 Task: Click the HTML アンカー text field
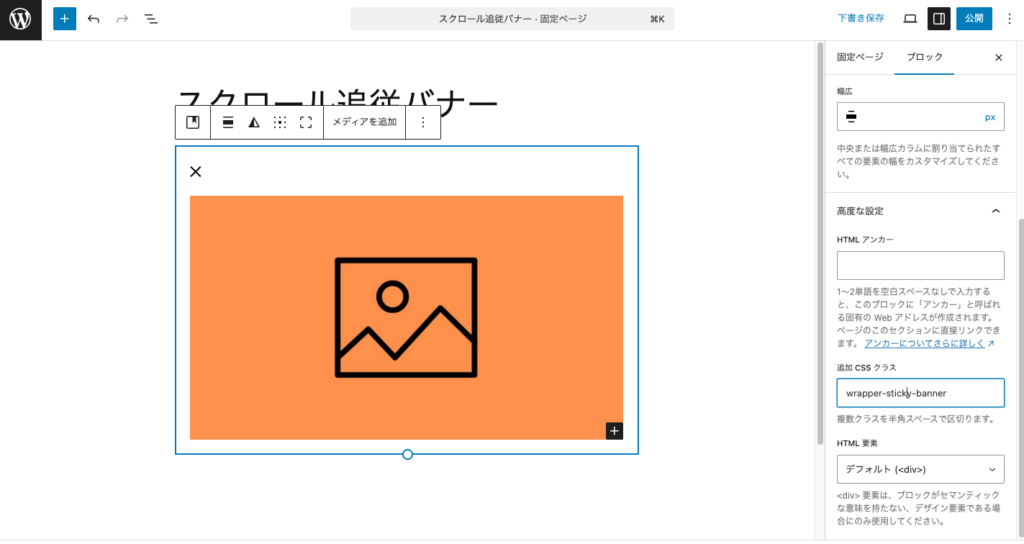coord(920,265)
